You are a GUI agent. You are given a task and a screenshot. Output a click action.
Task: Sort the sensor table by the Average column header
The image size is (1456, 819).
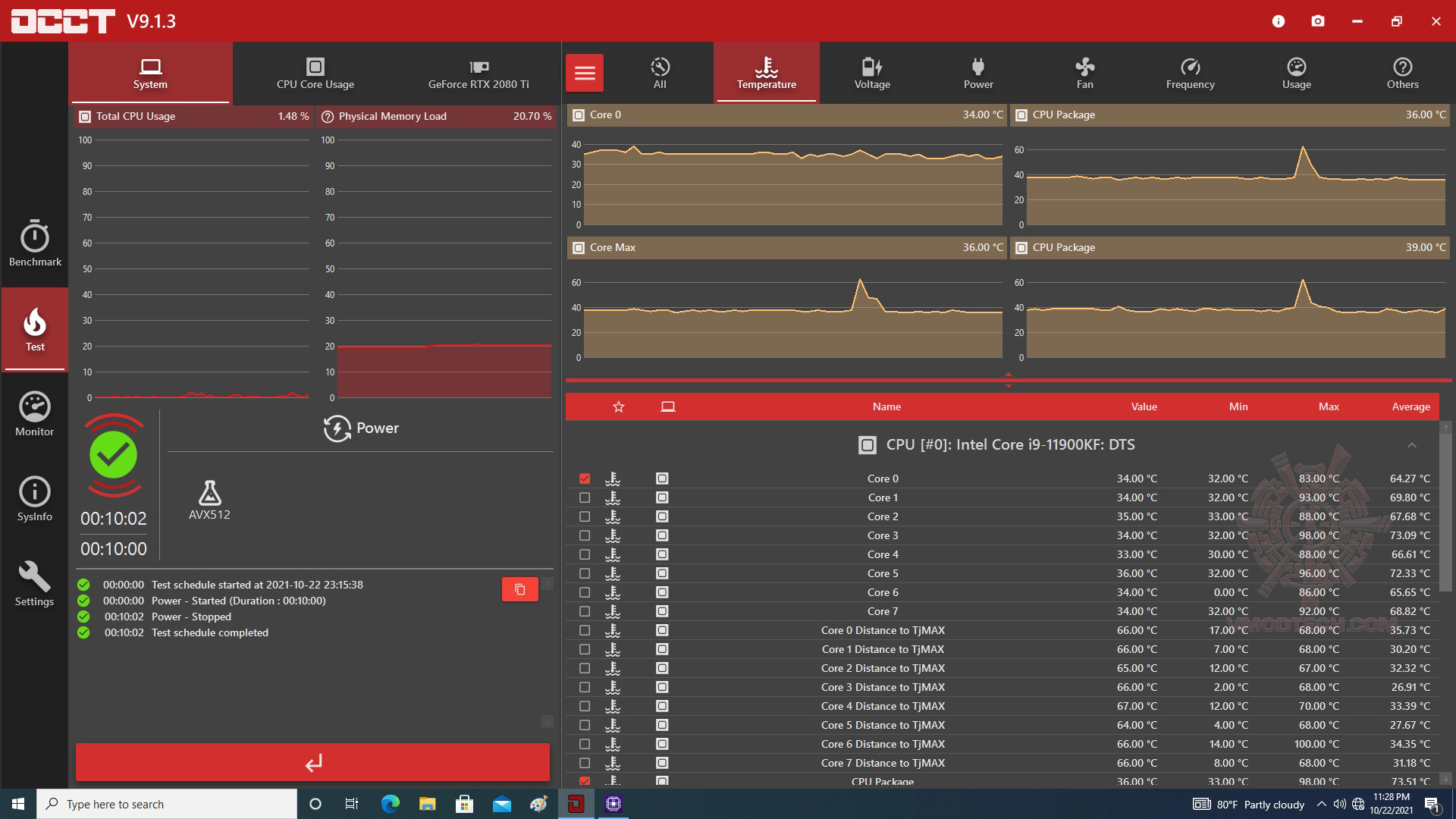click(1410, 406)
